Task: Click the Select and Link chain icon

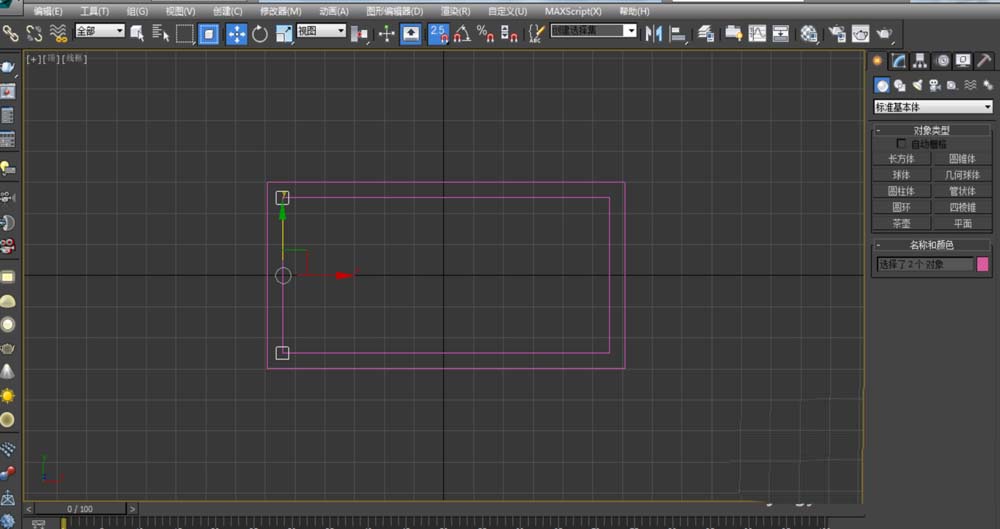Action: tap(11, 34)
